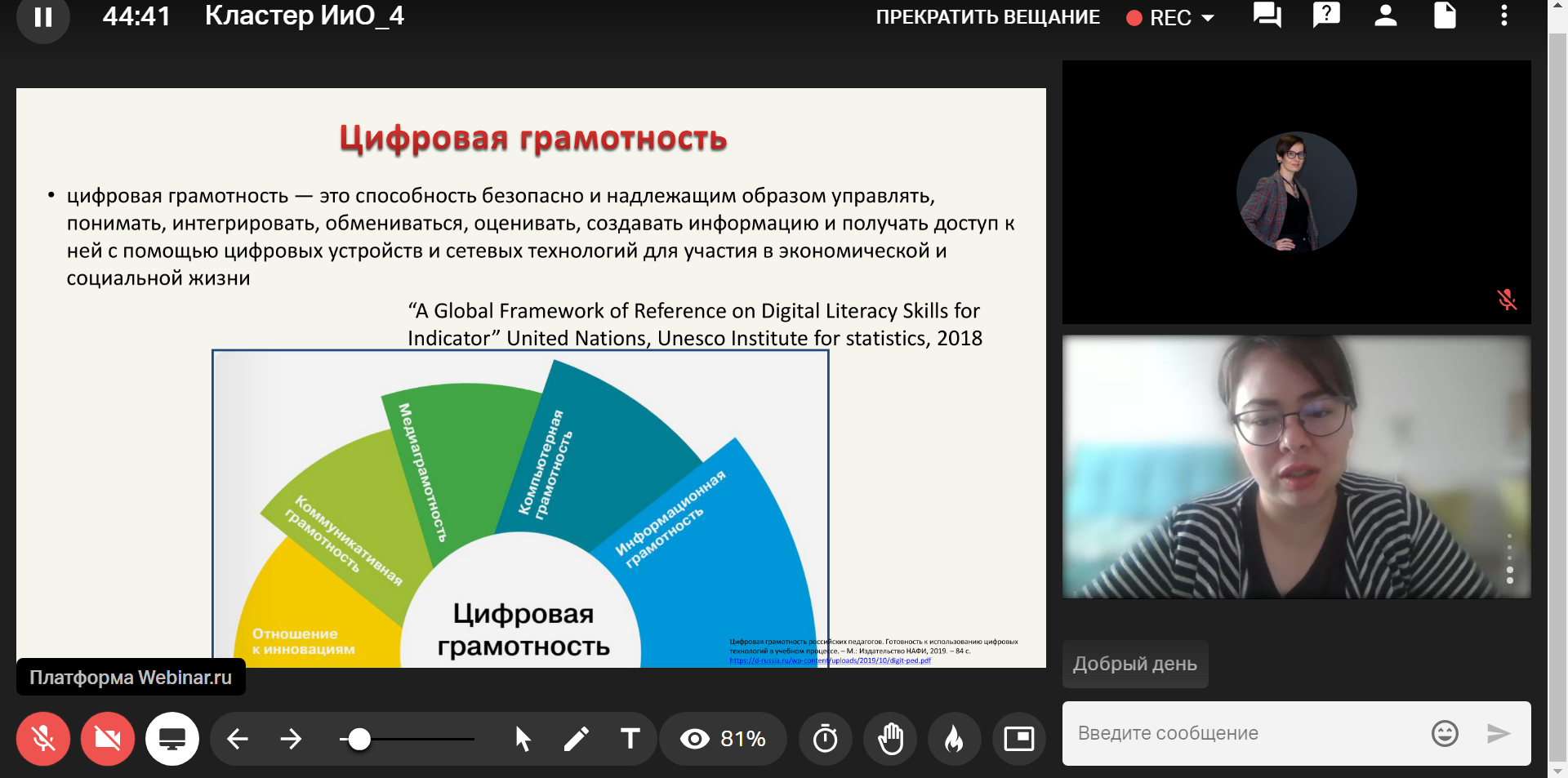The image size is (1568, 778).
Task: Open the three-dot more options menu
Action: click(1503, 16)
